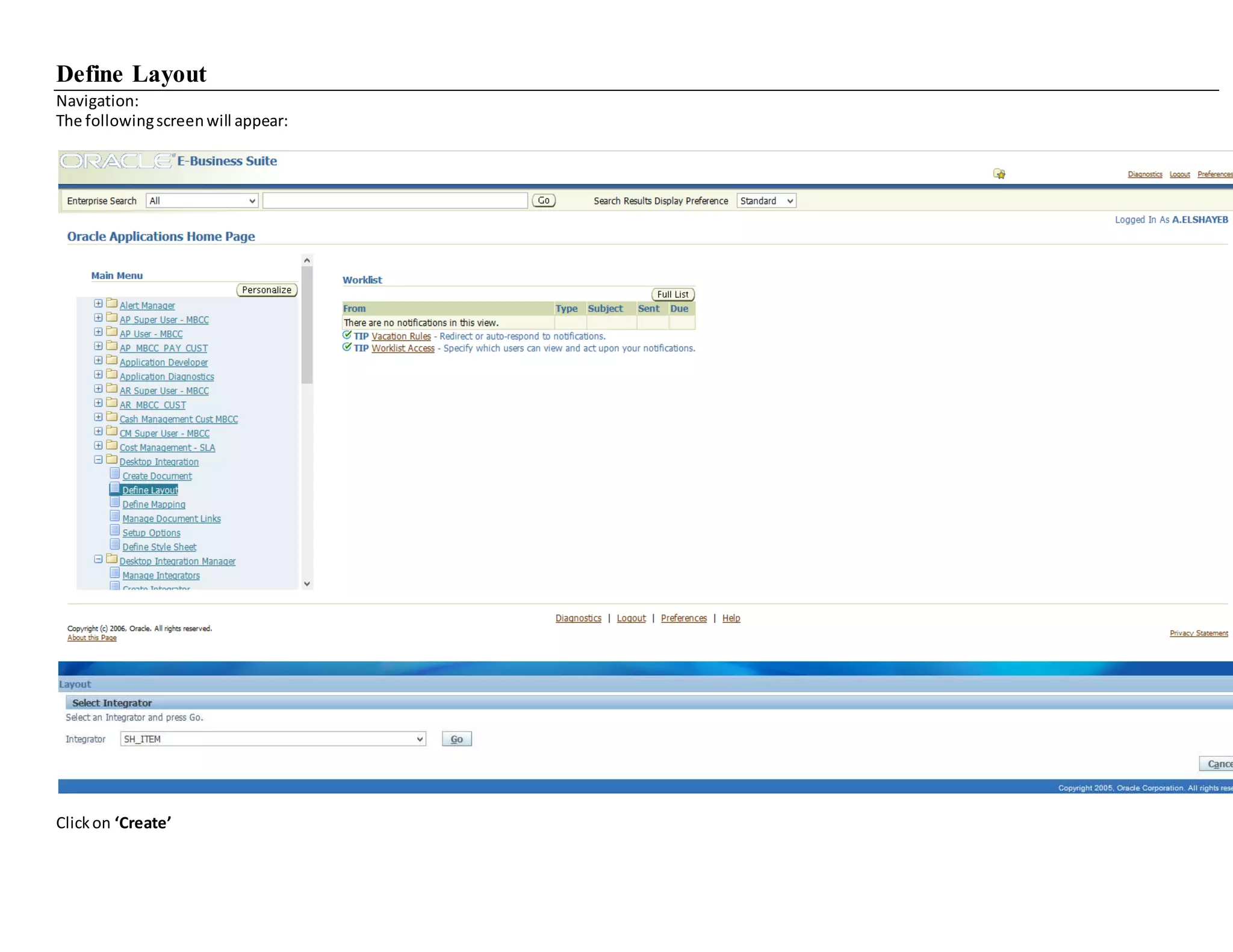Click the Define Mapping page icon

tap(115, 502)
